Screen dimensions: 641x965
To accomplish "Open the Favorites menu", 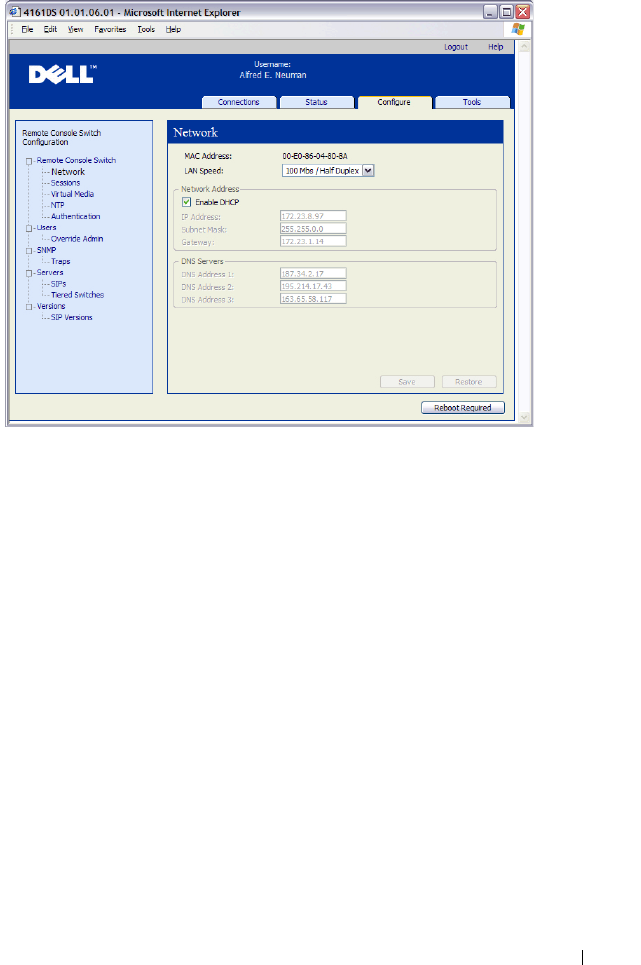I will (x=110, y=29).
